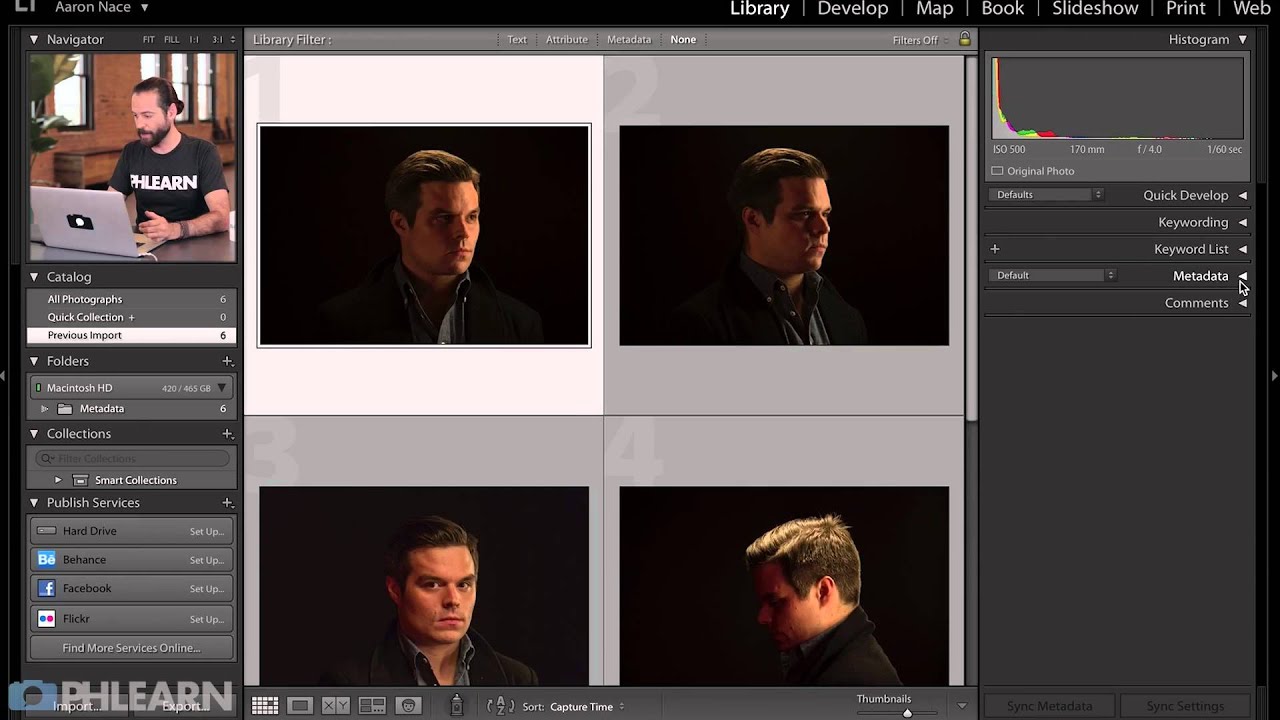Click the Metadata folder icon in Folders

[x=65, y=409]
